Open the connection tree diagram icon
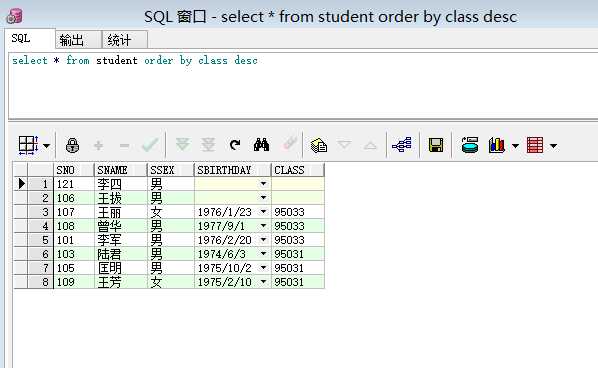This screenshot has height=368, width=598. click(402, 145)
